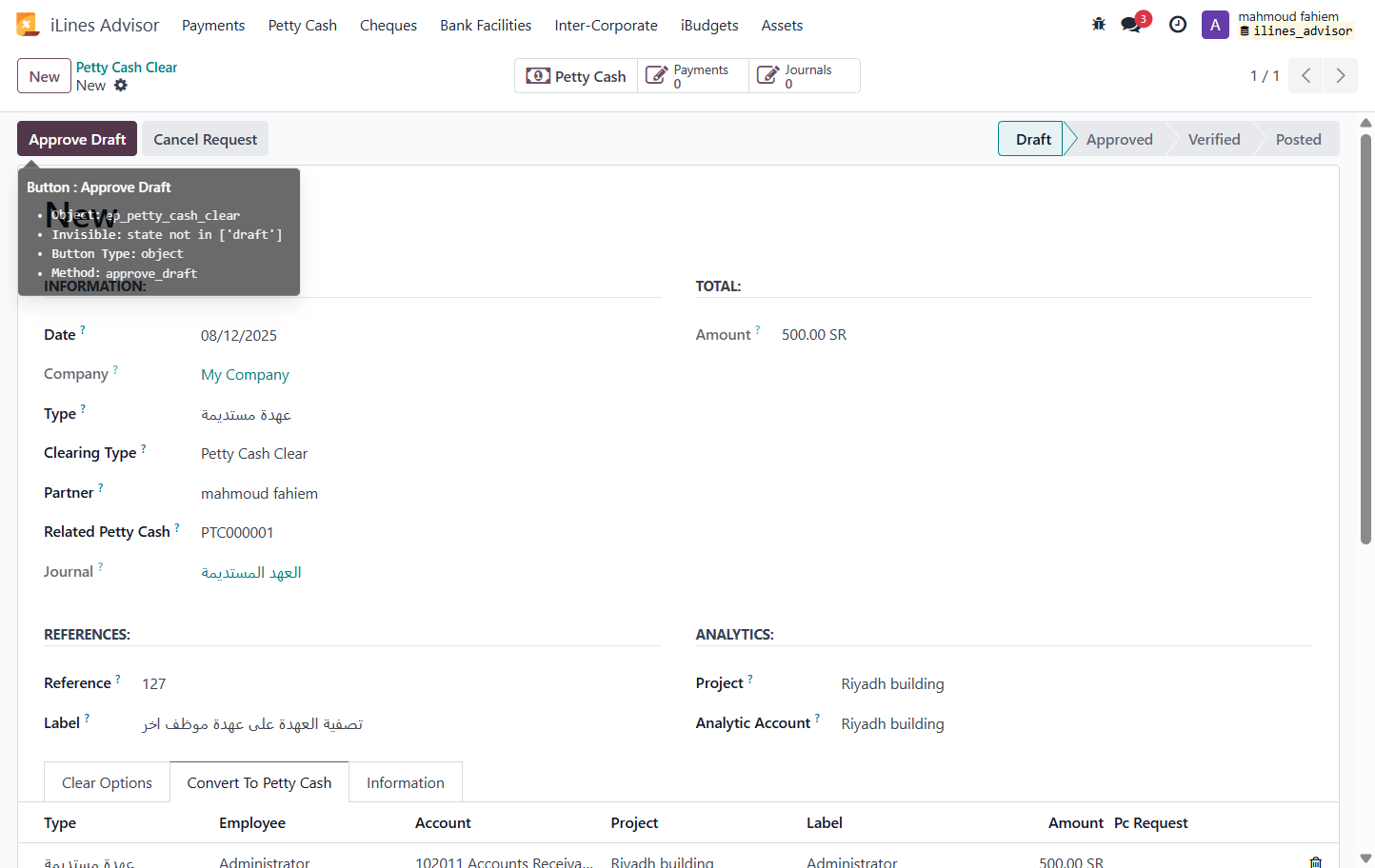Switch to the Clear Options tab
This screenshot has width=1375, height=868.
click(x=107, y=782)
